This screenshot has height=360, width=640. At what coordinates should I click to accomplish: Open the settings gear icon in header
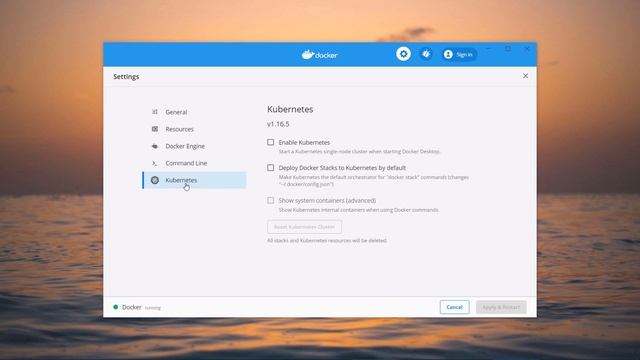pos(403,54)
